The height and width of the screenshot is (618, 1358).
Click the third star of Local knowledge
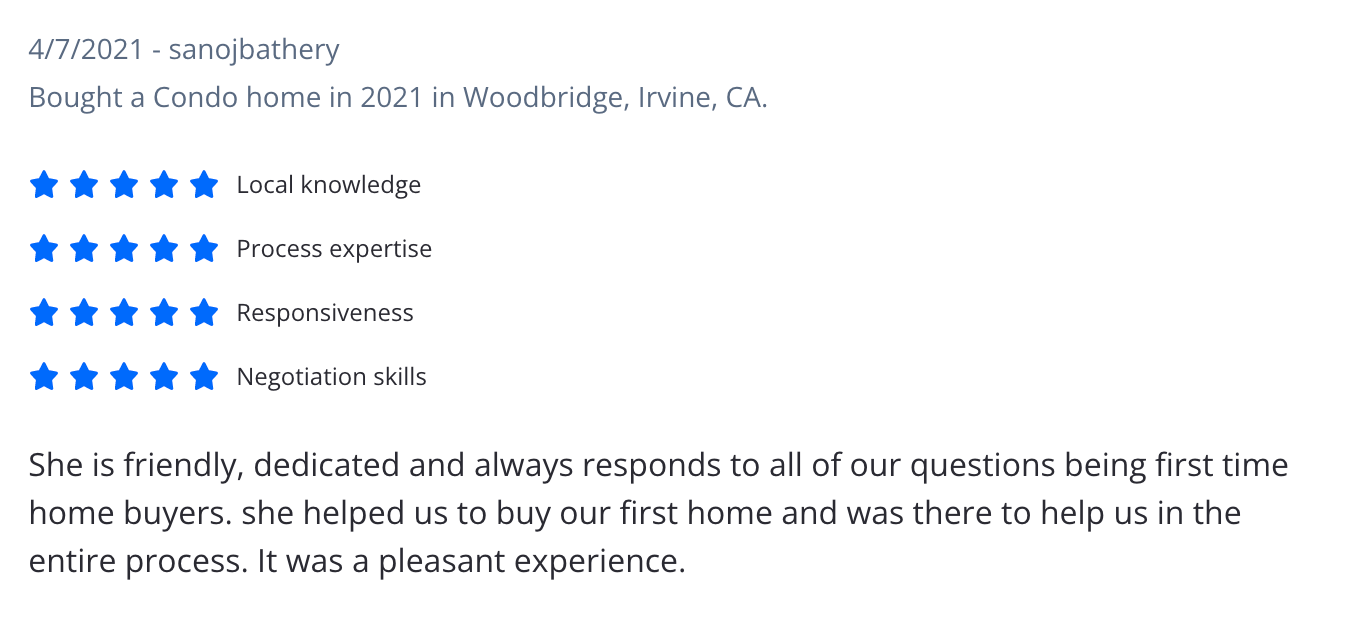(x=124, y=185)
